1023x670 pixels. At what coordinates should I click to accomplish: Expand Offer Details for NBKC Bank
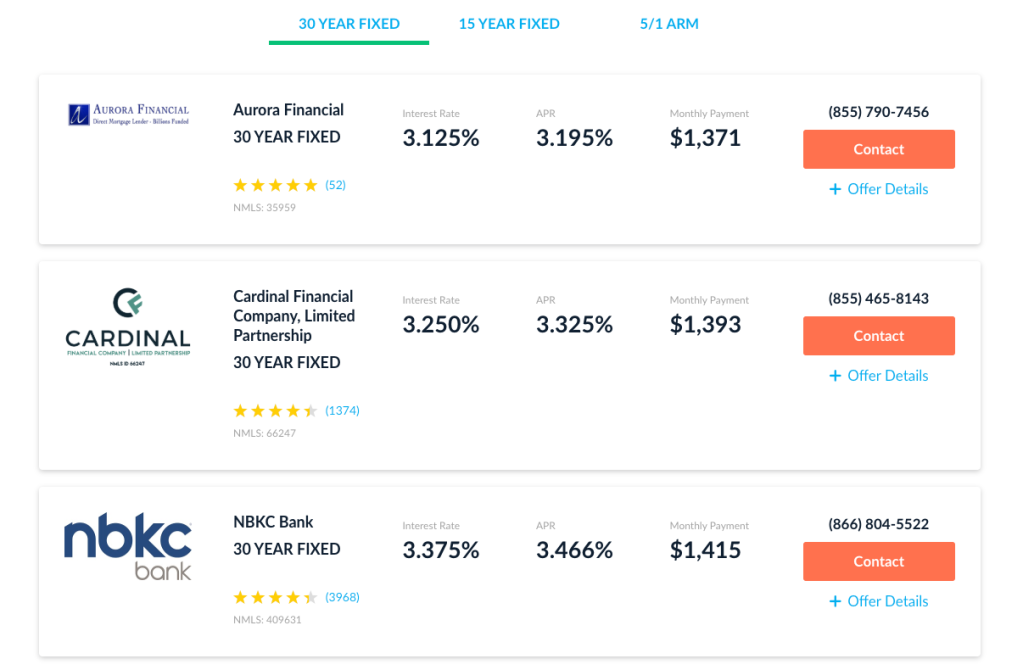(x=878, y=601)
